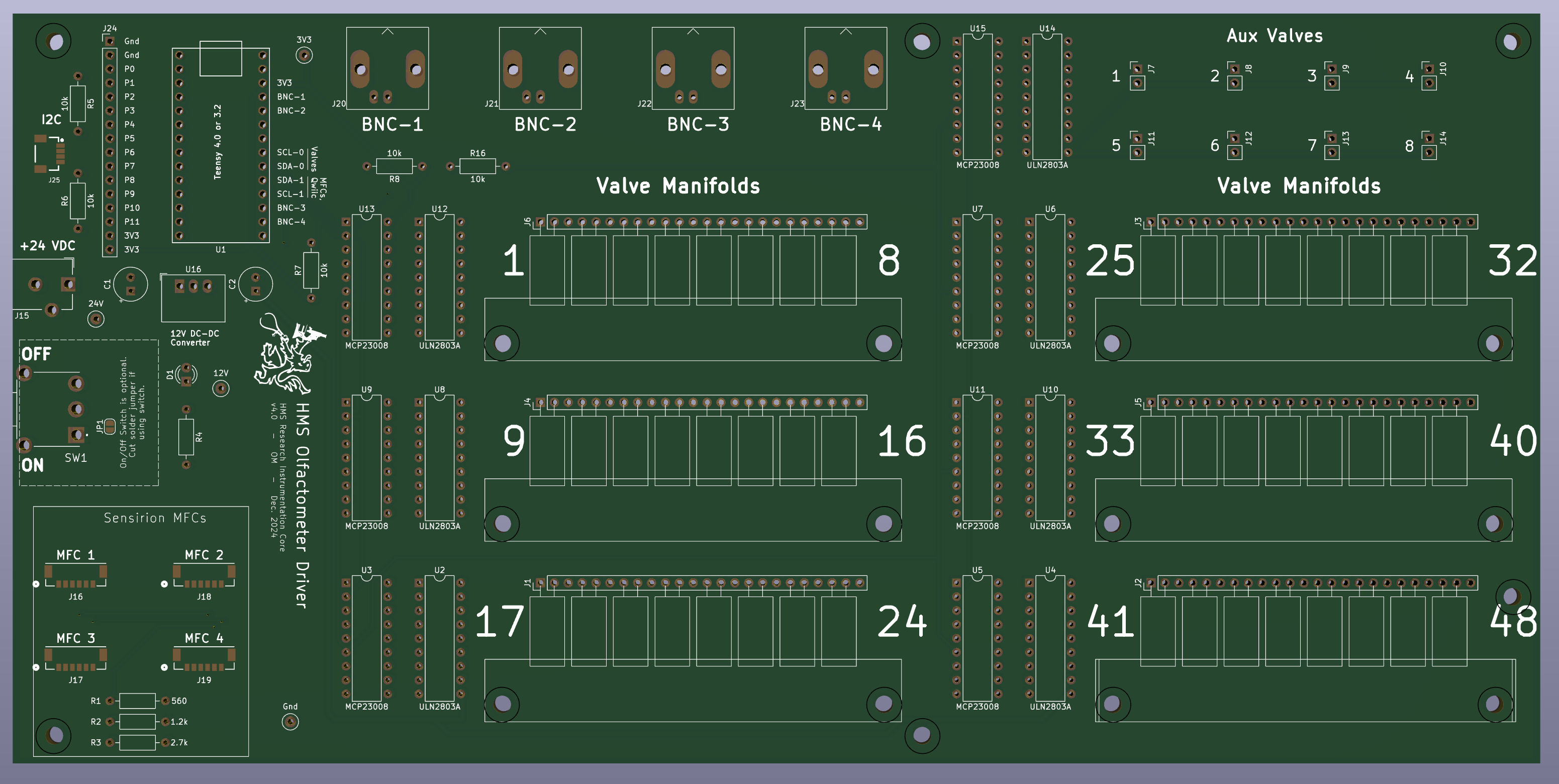
Task: Click the U14 ULN2803A chip footprint
Action: [1047, 97]
